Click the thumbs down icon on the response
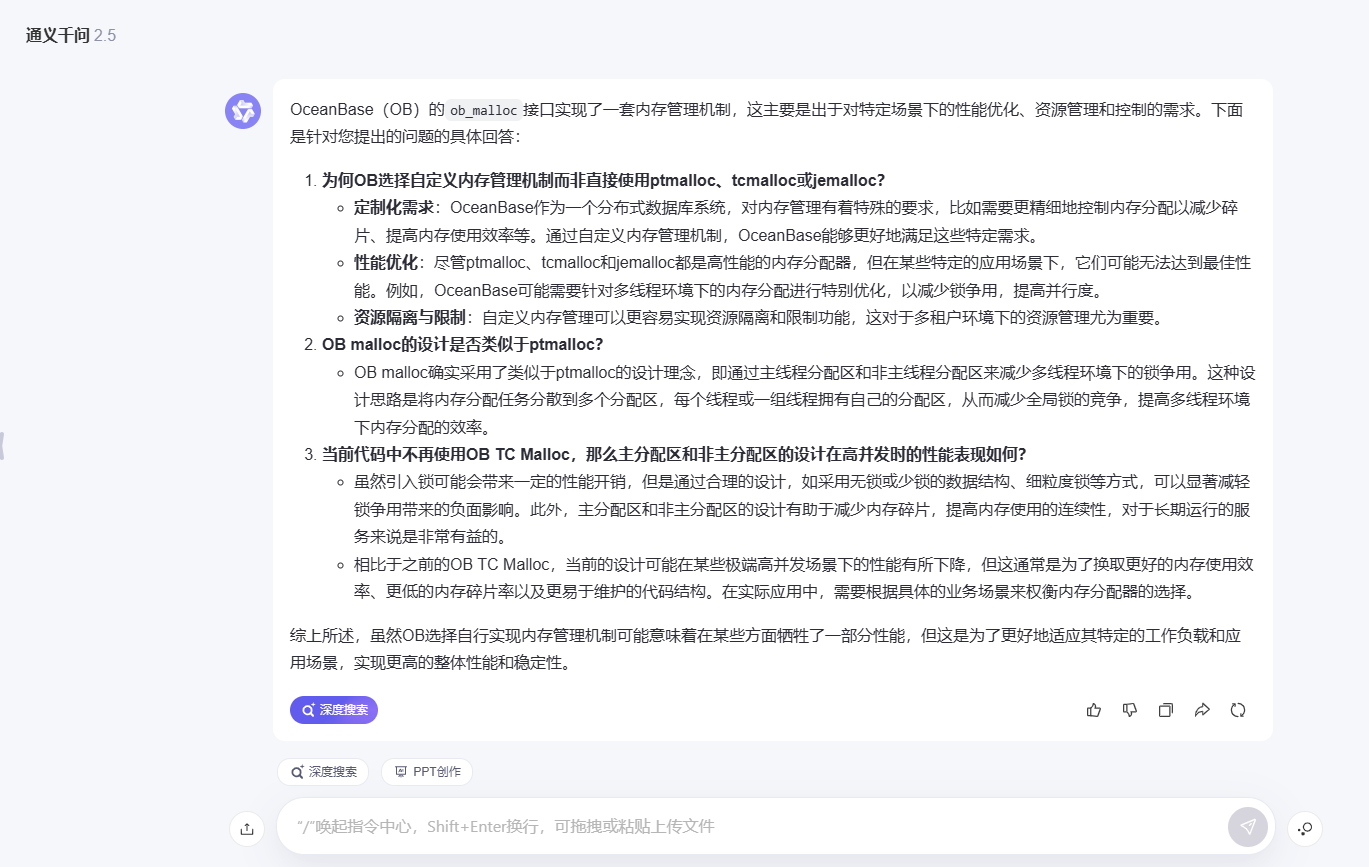Image resolution: width=1369 pixels, height=867 pixels. [x=1130, y=710]
